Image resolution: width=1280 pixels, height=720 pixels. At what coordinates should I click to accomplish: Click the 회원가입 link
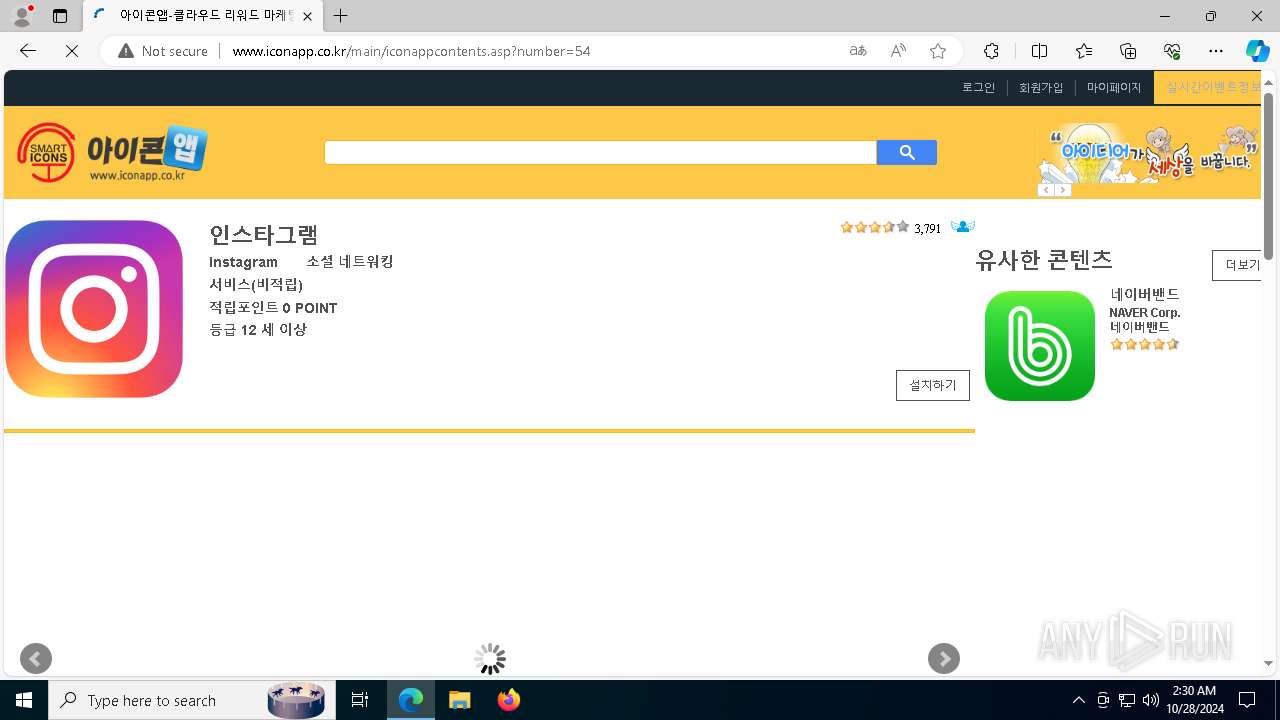point(1041,88)
